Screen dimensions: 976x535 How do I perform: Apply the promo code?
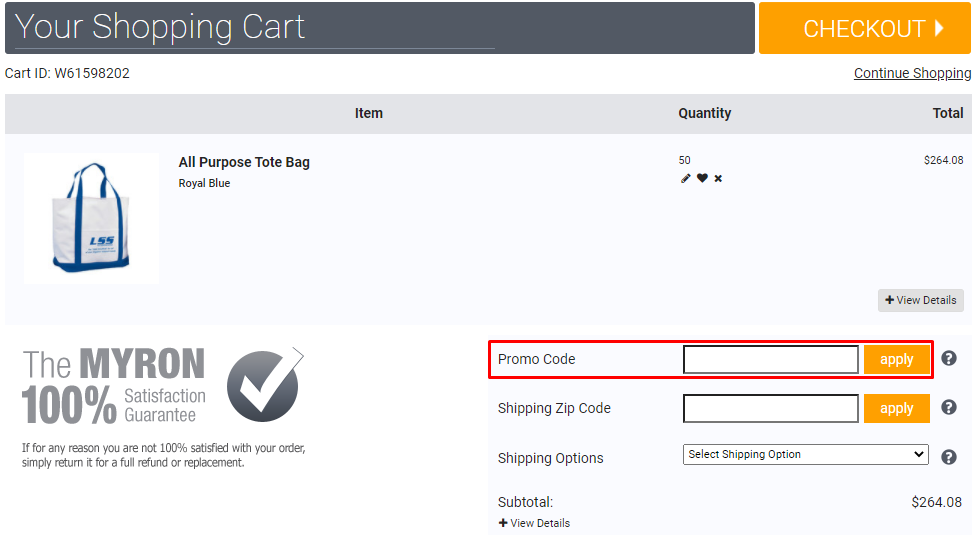896,360
